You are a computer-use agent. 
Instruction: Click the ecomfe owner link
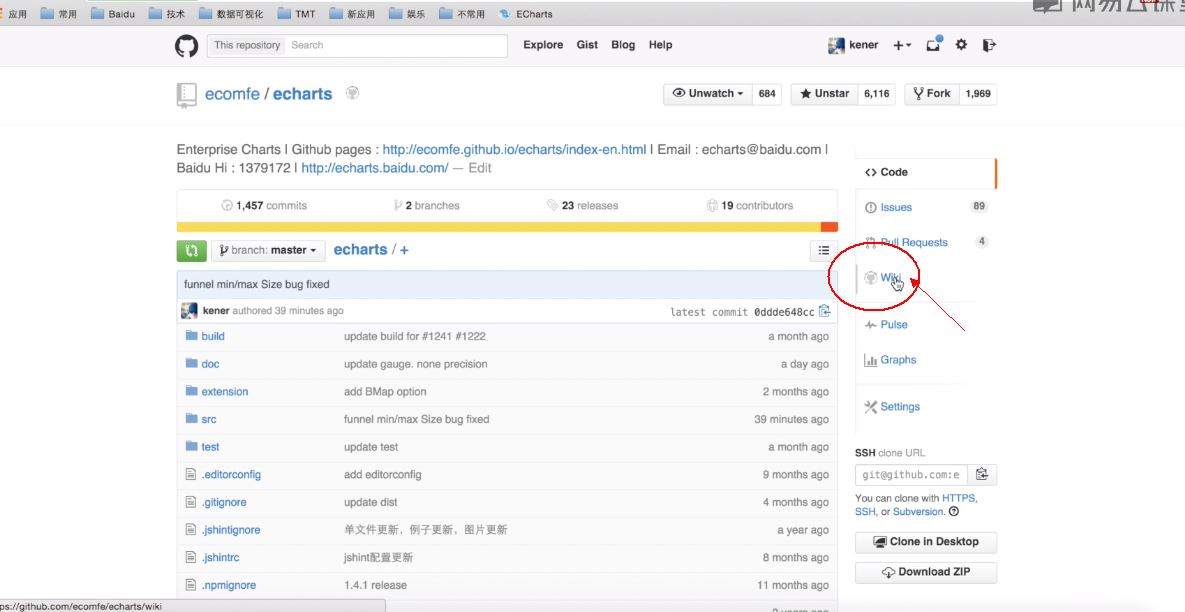click(233, 94)
